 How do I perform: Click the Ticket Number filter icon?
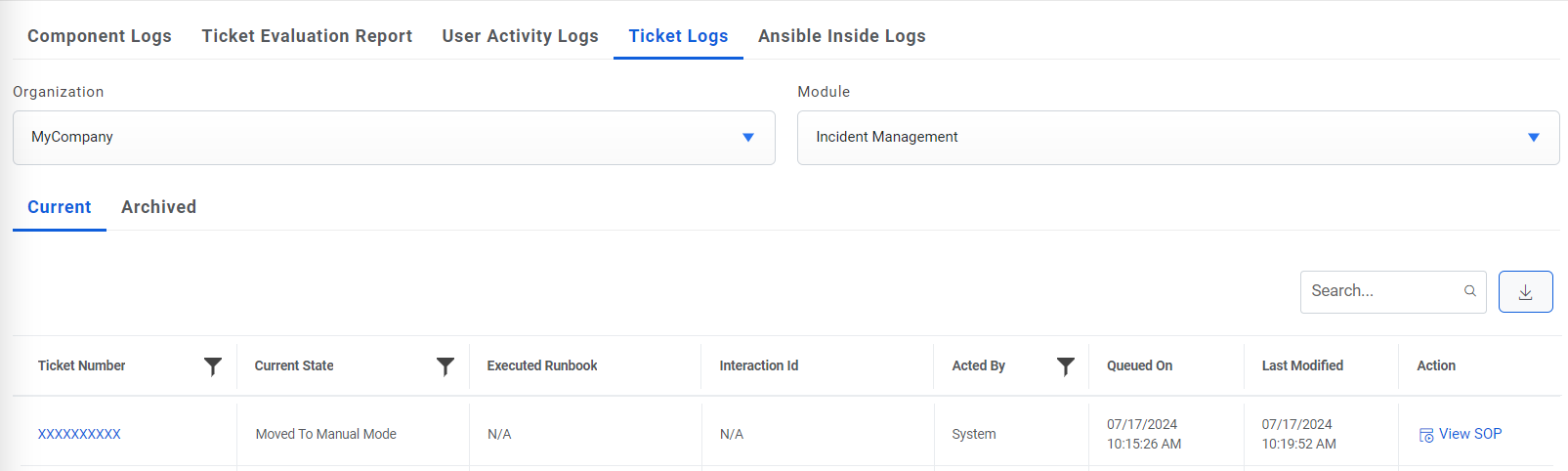(x=212, y=366)
